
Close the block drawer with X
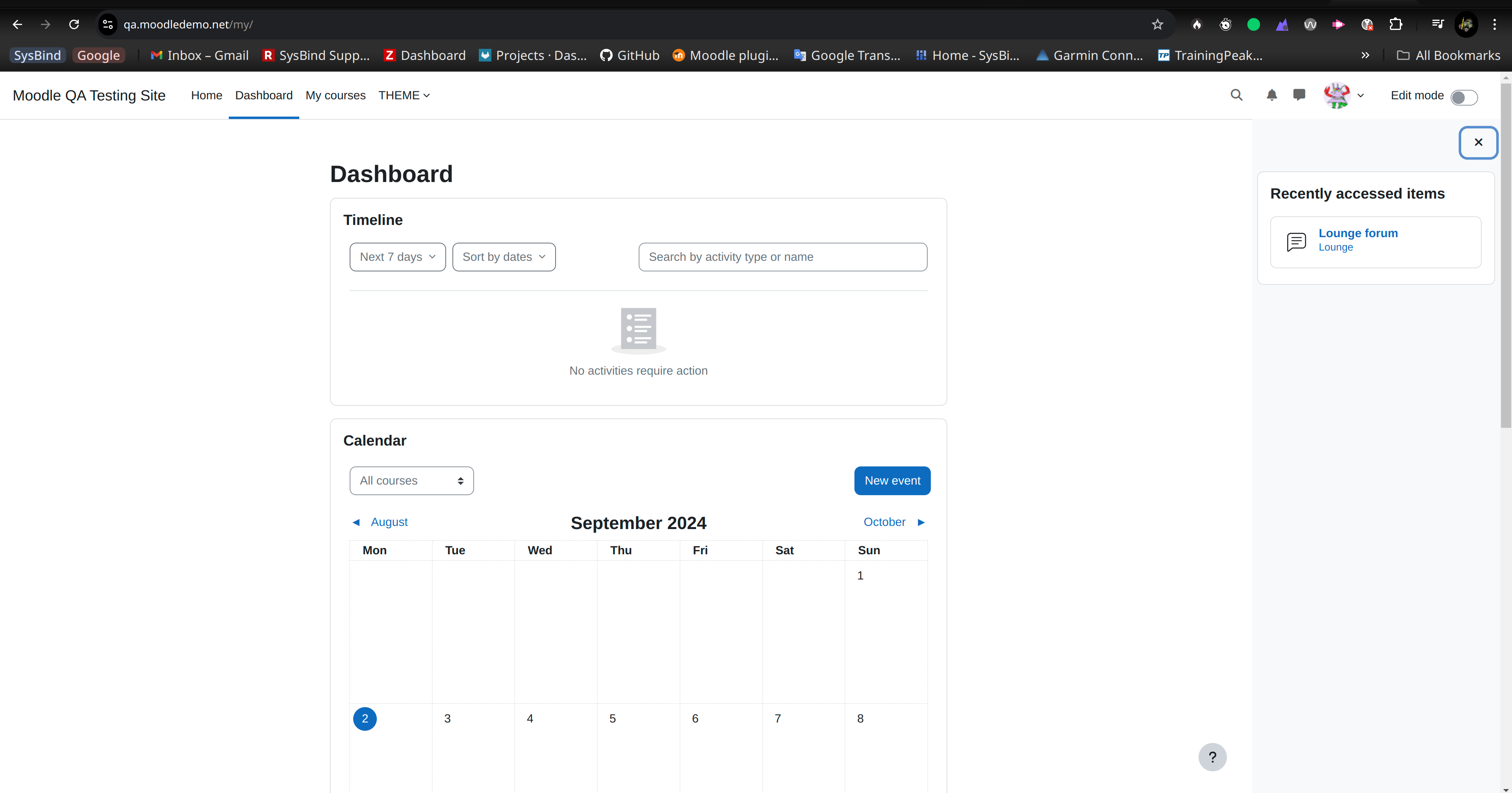coord(1478,142)
